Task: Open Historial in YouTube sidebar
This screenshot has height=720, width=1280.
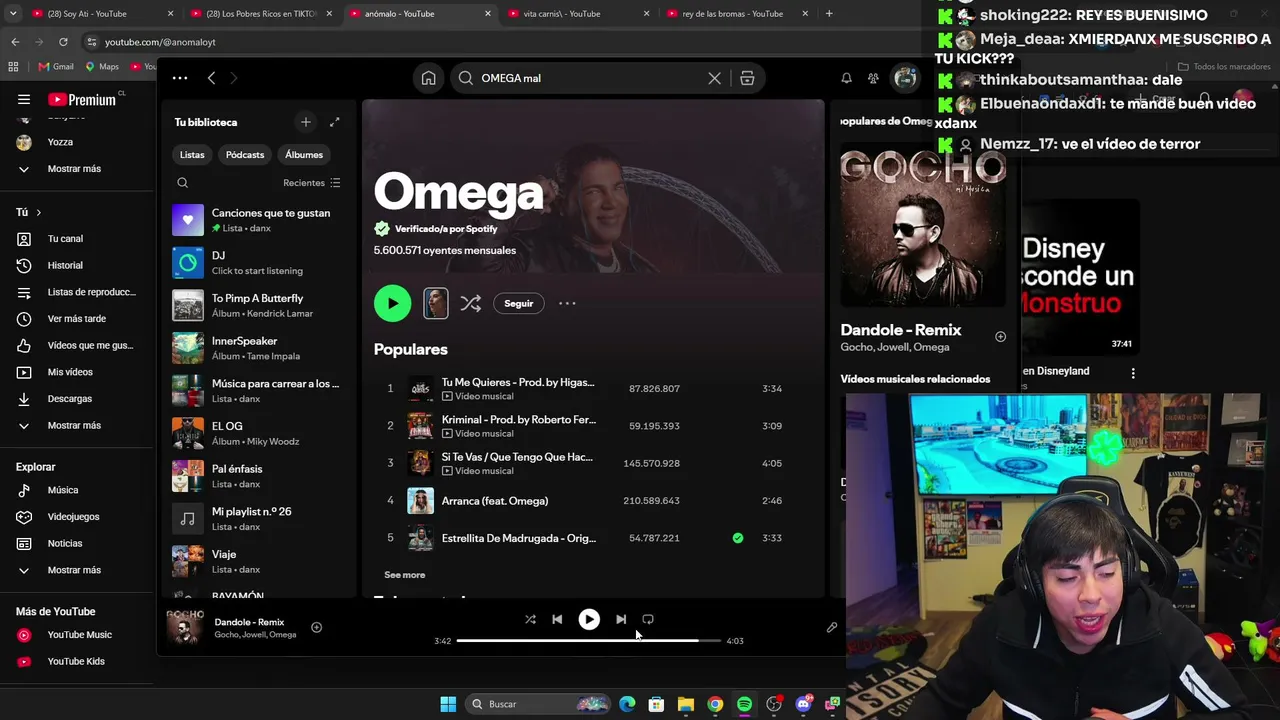Action: point(75,265)
